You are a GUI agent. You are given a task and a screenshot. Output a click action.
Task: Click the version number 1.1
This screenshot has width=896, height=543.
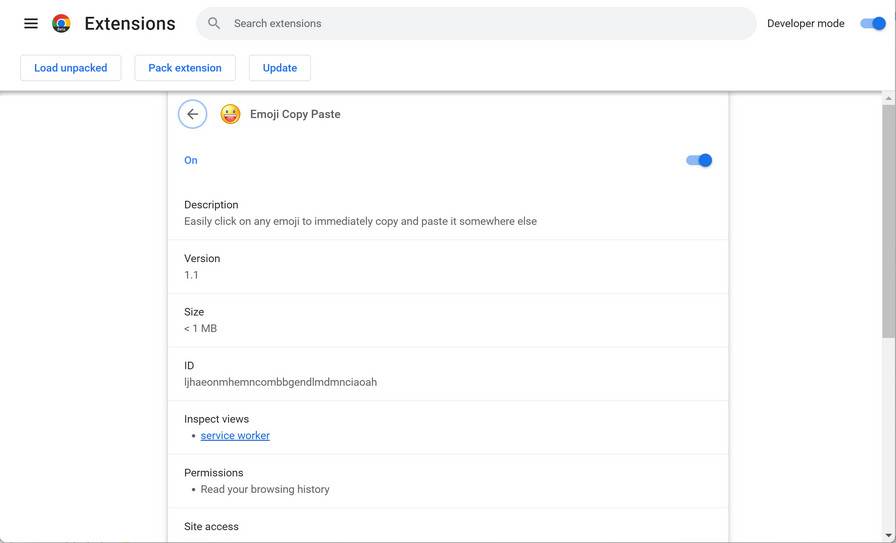coord(192,275)
